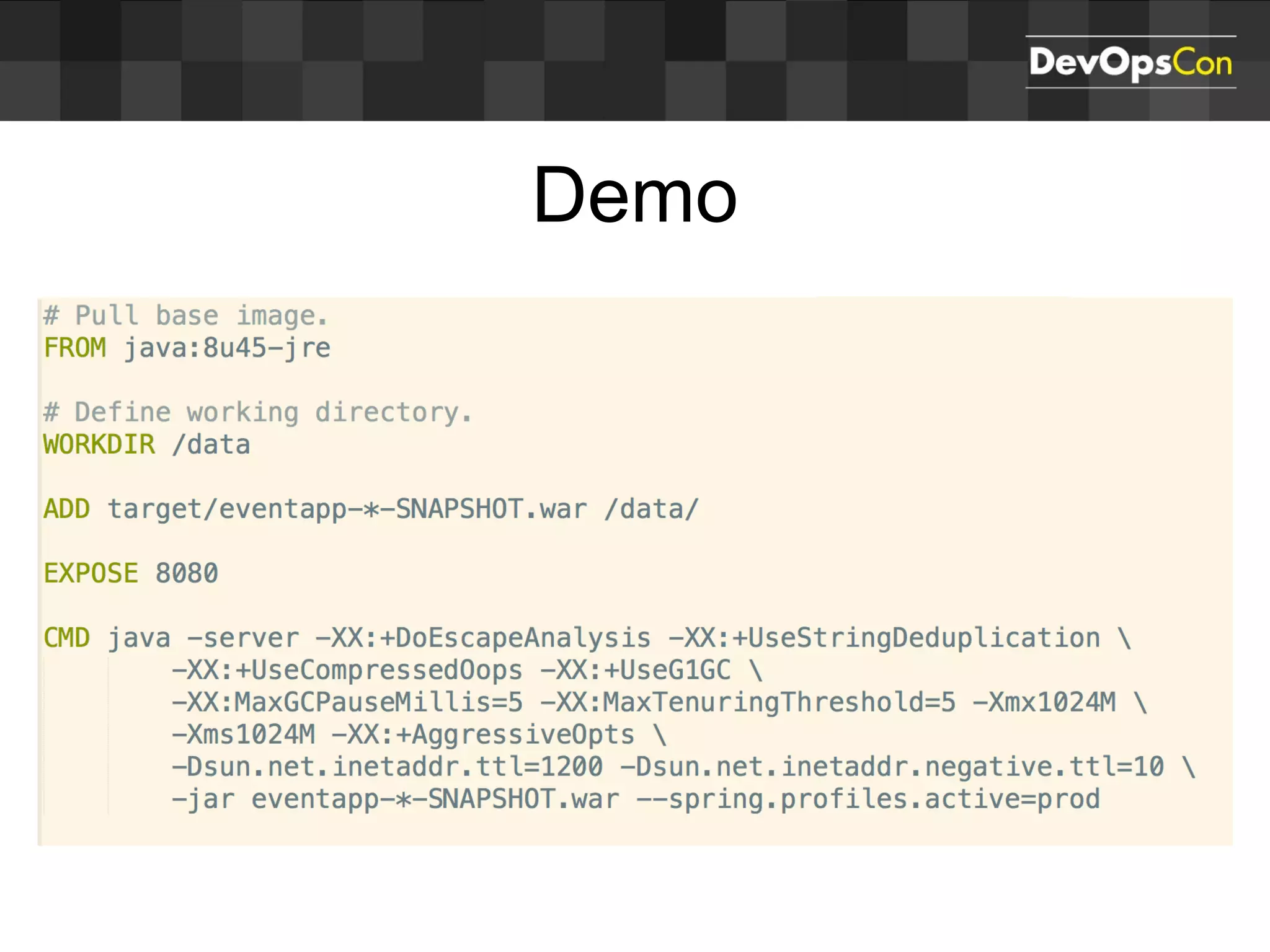
Task: Click the '-server' flag
Action: coord(243,638)
